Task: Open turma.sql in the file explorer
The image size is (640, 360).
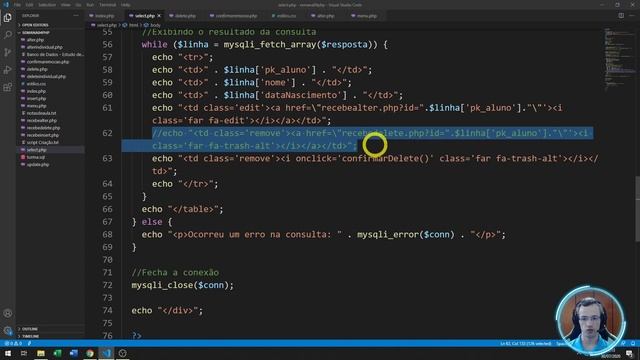Action: point(36,157)
